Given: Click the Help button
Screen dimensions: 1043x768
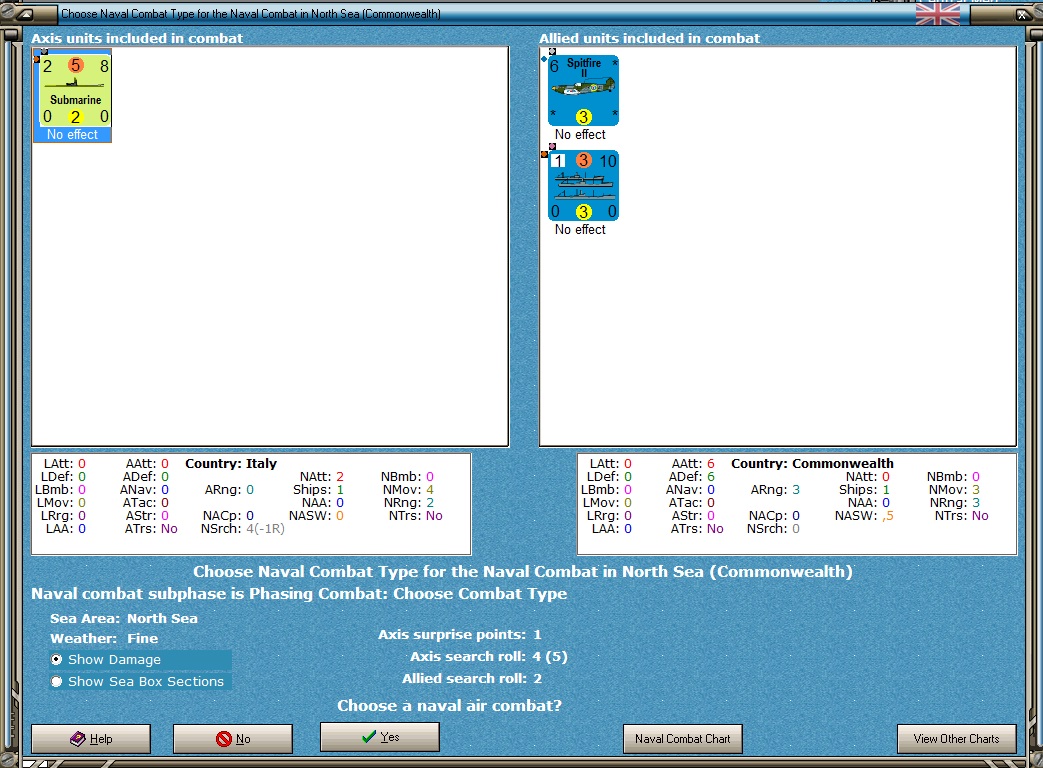Looking at the screenshot, I should pos(91,739).
